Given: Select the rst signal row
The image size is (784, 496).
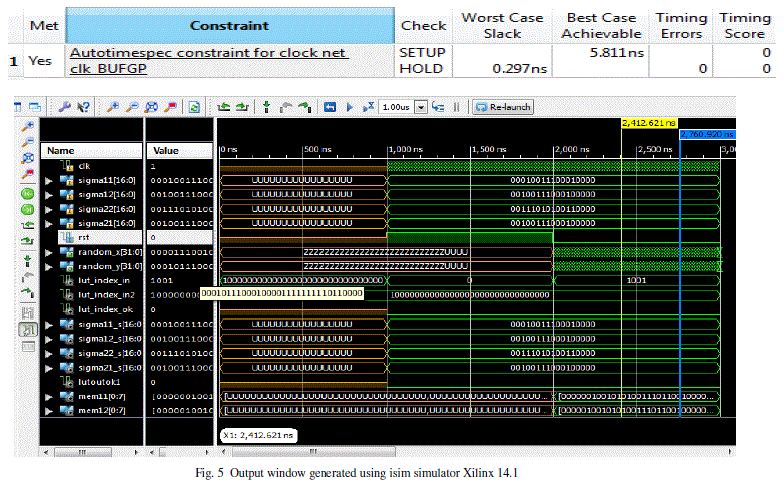Looking at the screenshot, I should tap(91, 237).
